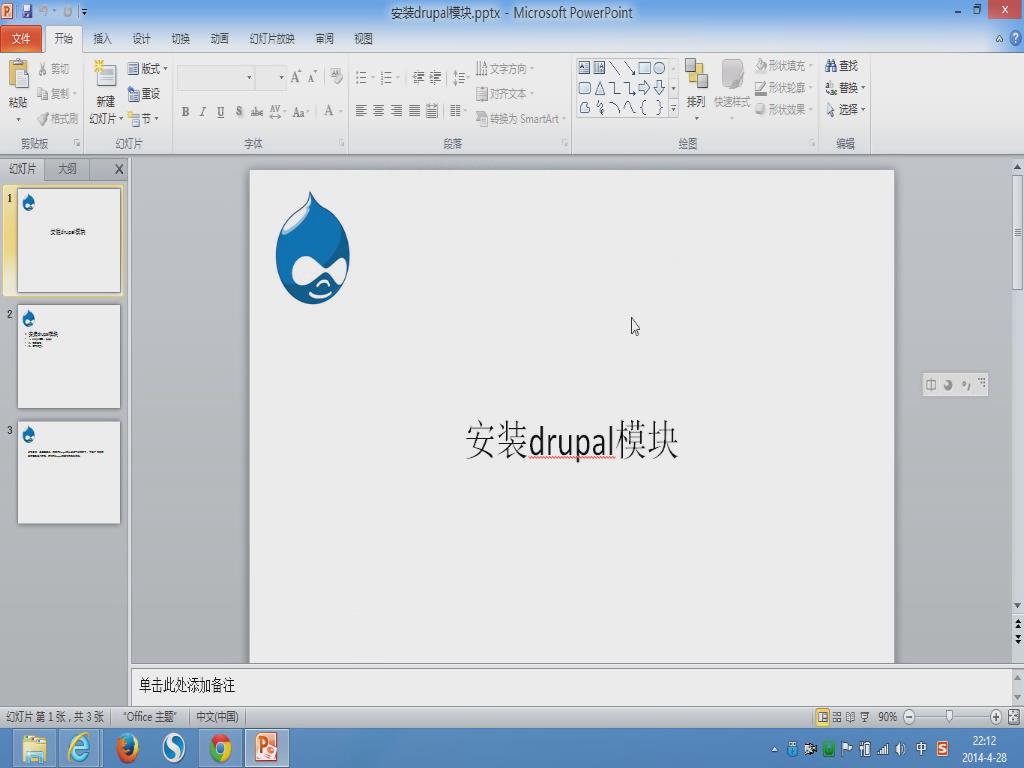Click the 剪切 (Cut) scissors icon
1024x768 pixels.
click(43, 69)
